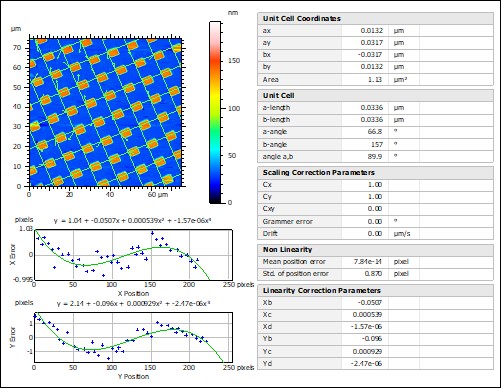Select the Cx value 1.00 cell
This screenshot has width=501, height=388.
click(x=365, y=185)
